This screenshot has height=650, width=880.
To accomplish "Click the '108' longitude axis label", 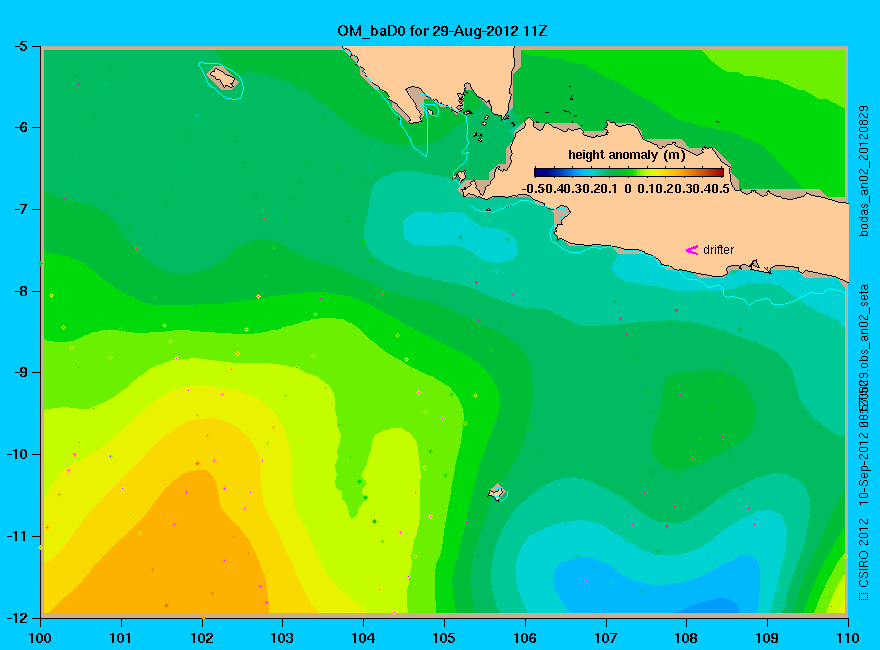I will [x=686, y=638].
